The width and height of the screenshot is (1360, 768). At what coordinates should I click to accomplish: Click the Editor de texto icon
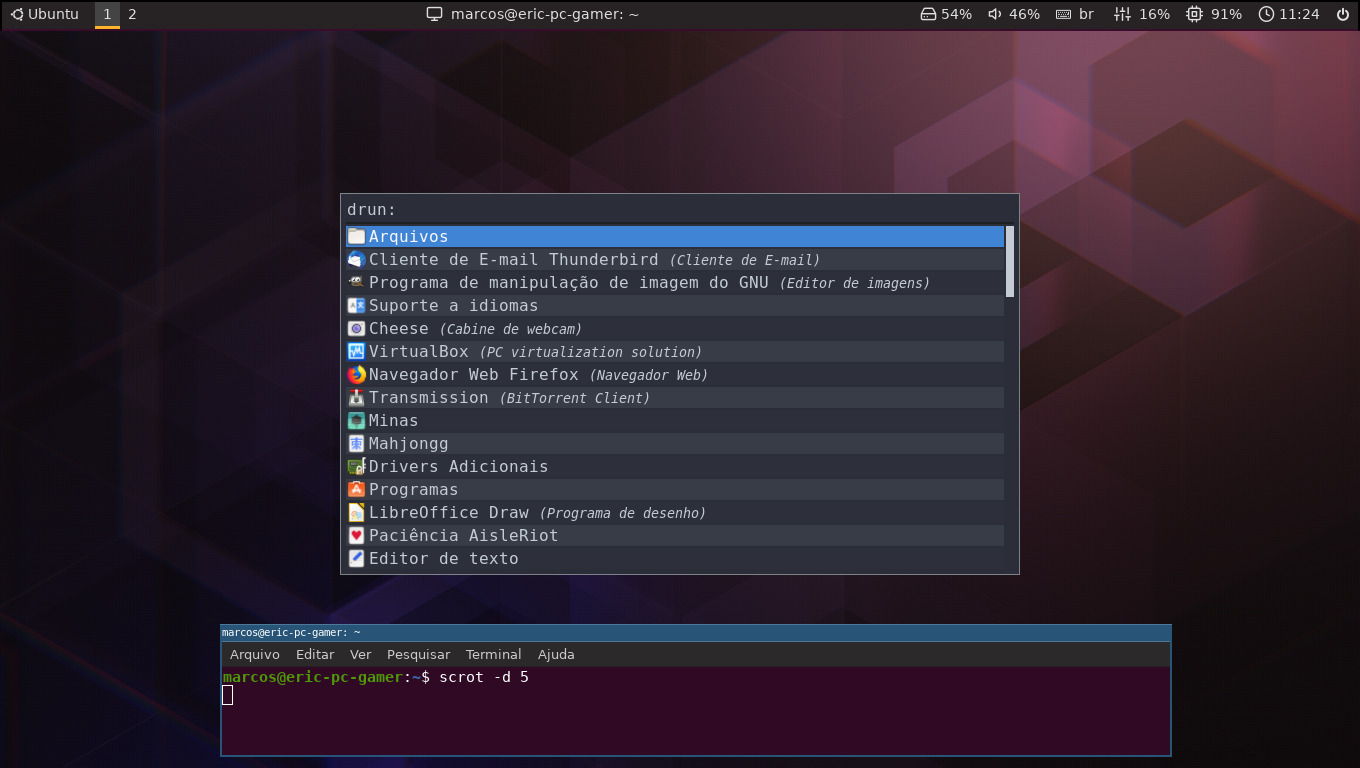[356, 558]
